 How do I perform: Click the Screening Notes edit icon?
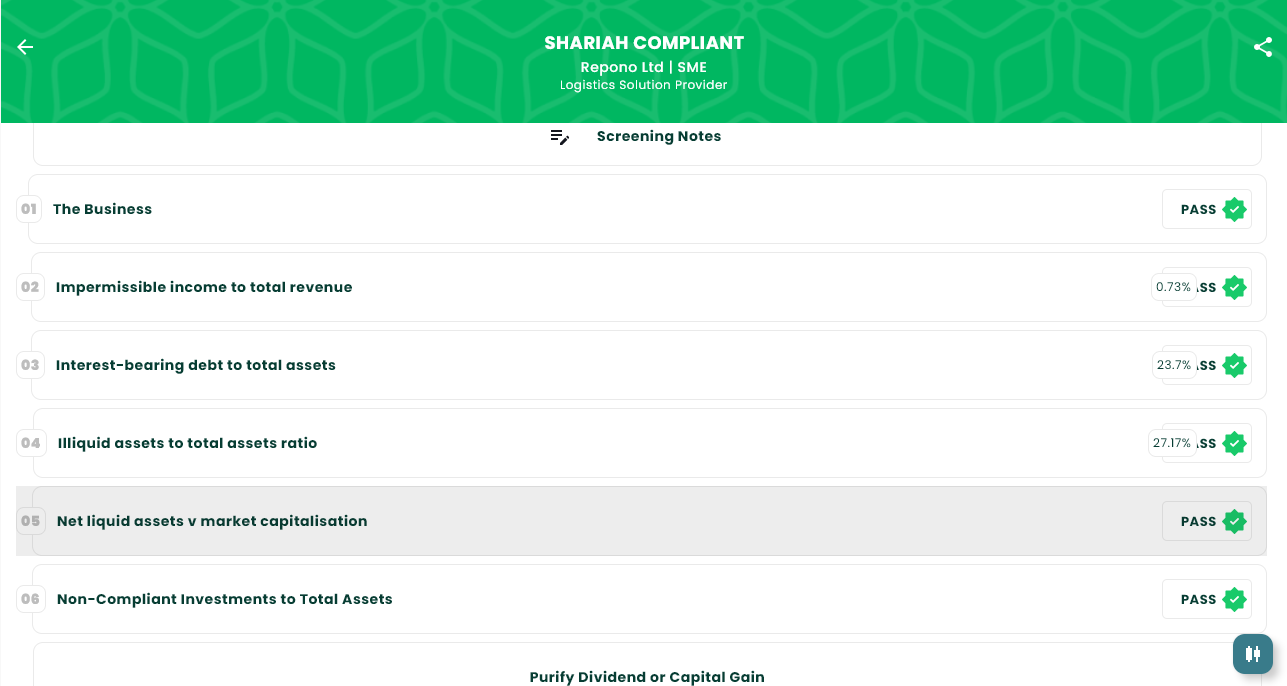pyautogui.click(x=559, y=136)
